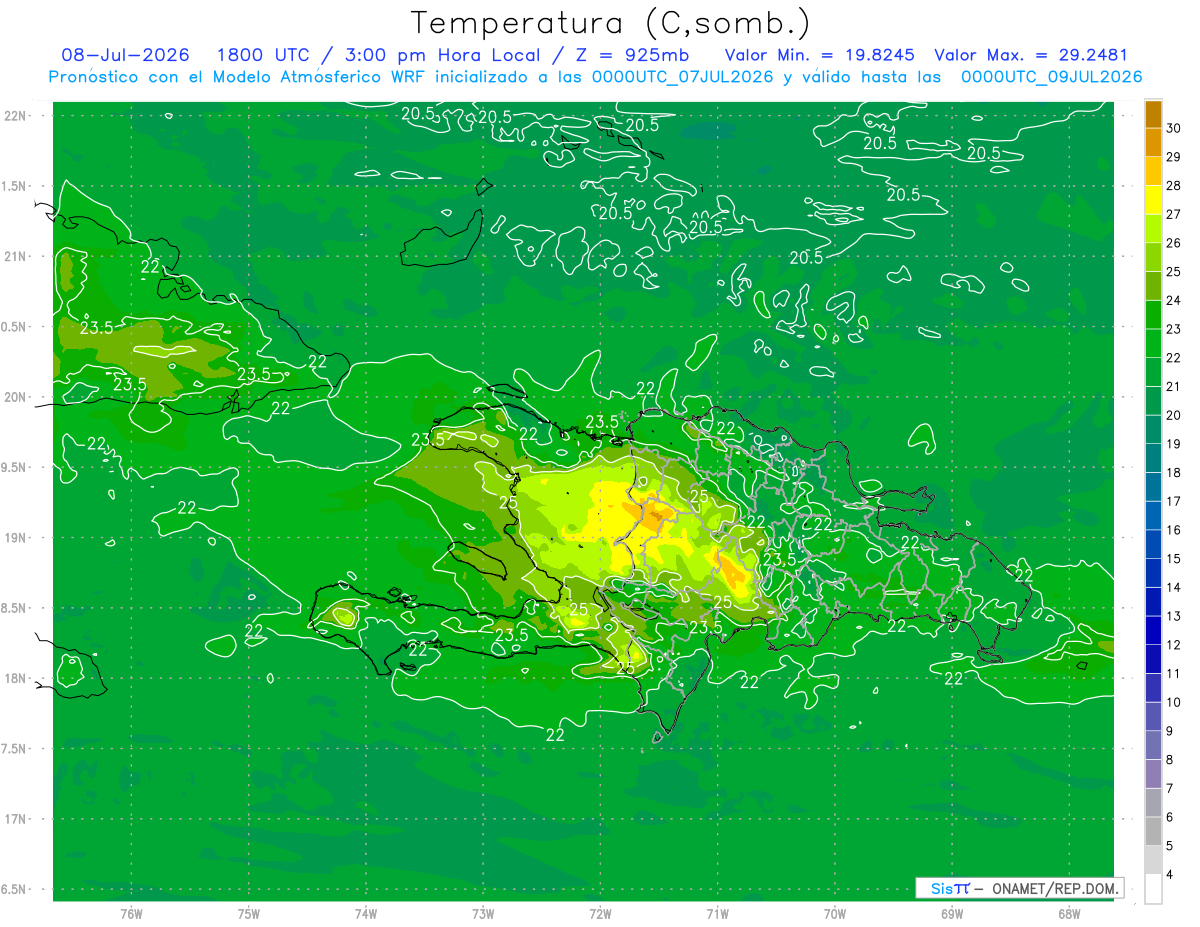Click the "70W" longitude axis label
Viewport: 1200px width, 927px height.
(x=835, y=914)
